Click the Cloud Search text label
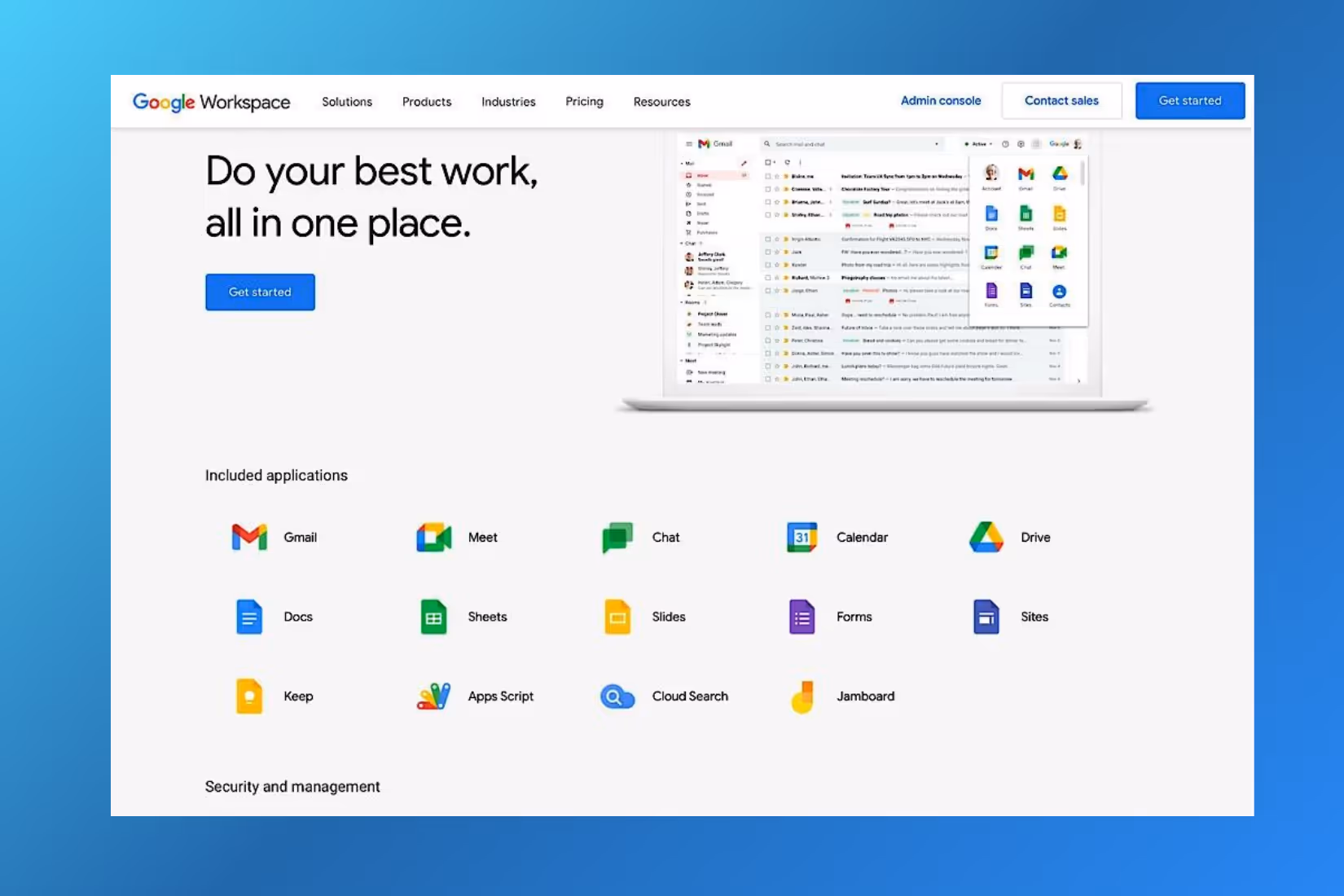This screenshot has width=1344, height=896. click(x=691, y=696)
